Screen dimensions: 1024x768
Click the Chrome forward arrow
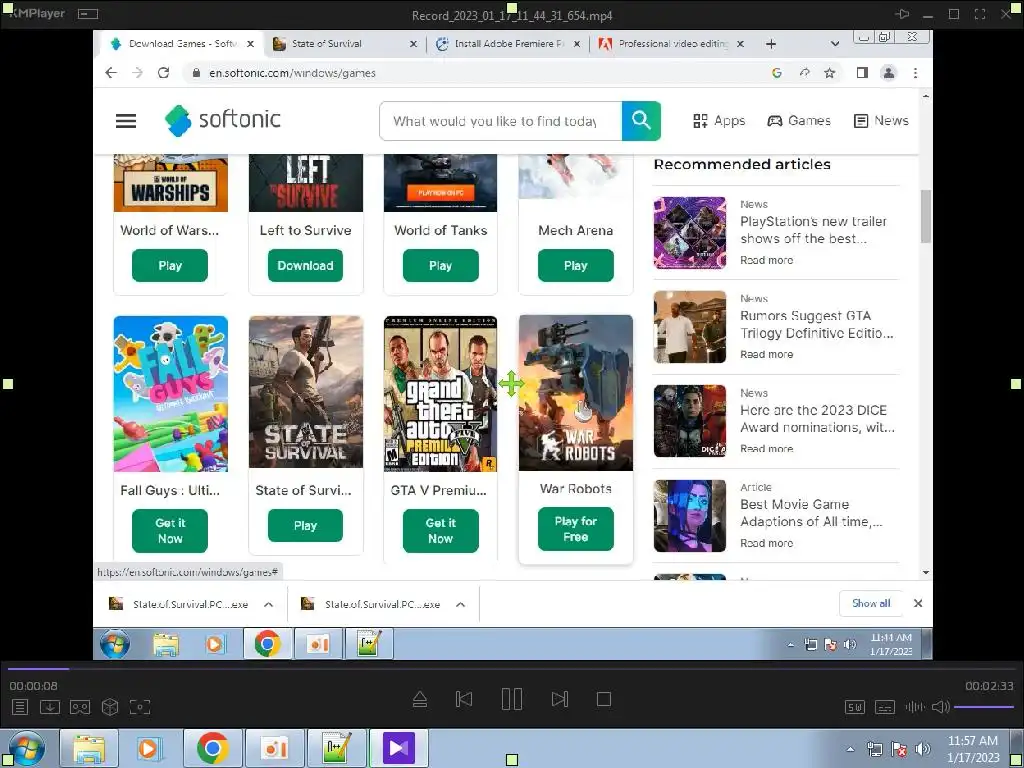(x=137, y=73)
